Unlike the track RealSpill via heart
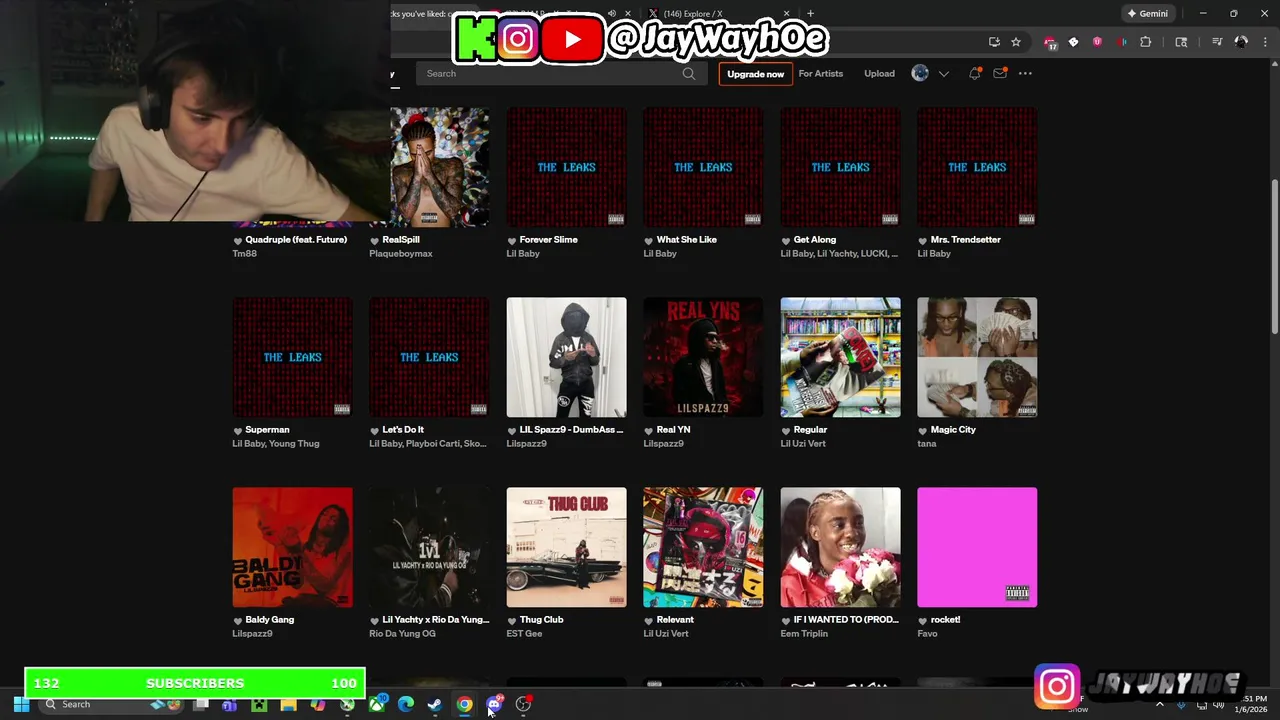1280x720 pixels. pos(375,240)
